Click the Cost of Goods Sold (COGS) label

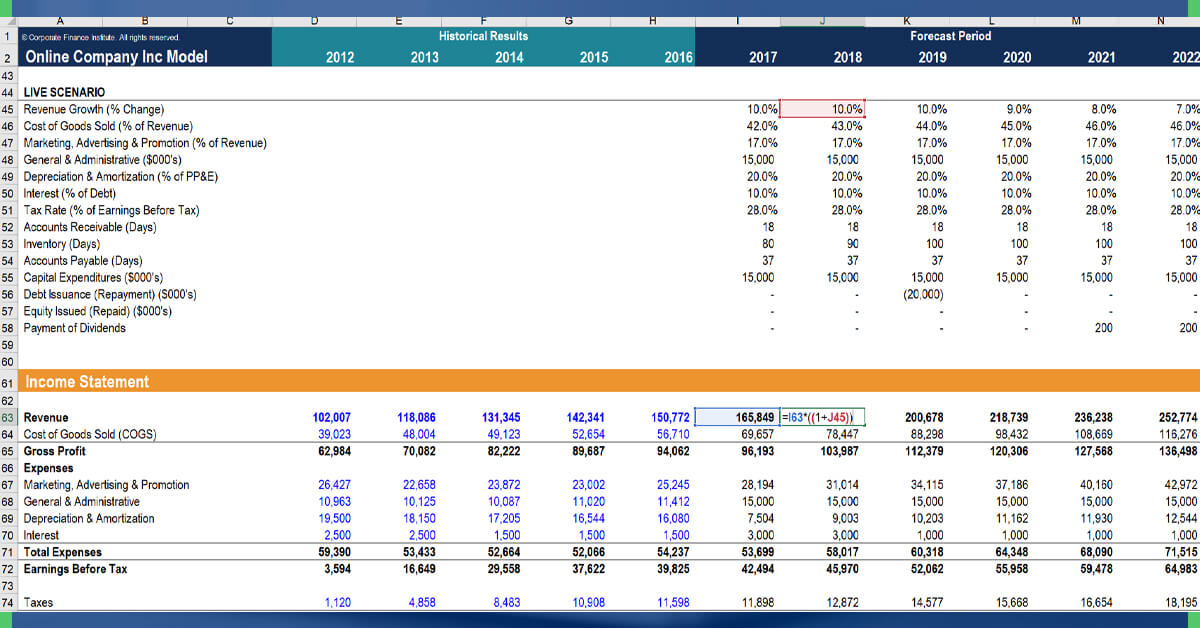(90, 434)
